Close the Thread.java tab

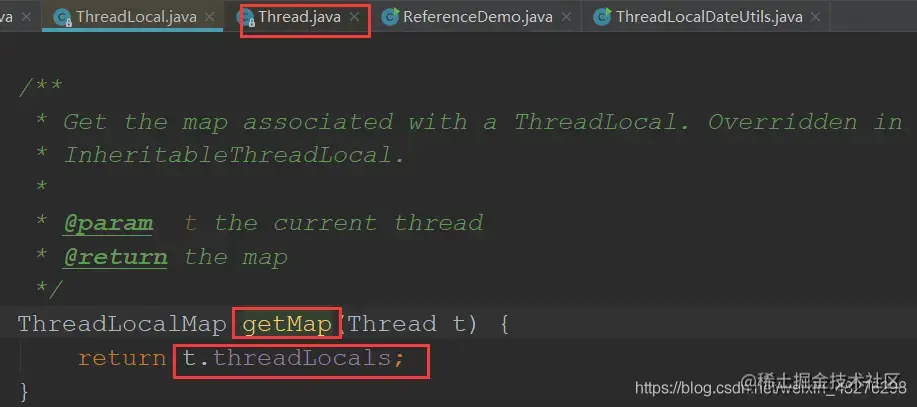click(x=354, y=17)
